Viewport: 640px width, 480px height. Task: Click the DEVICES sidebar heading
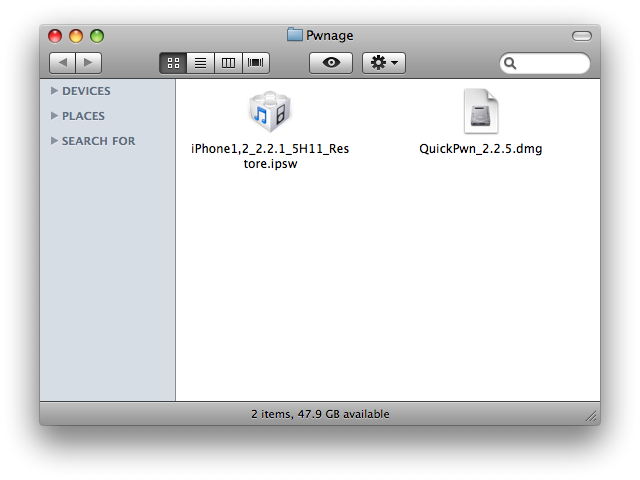click(86, 91)
